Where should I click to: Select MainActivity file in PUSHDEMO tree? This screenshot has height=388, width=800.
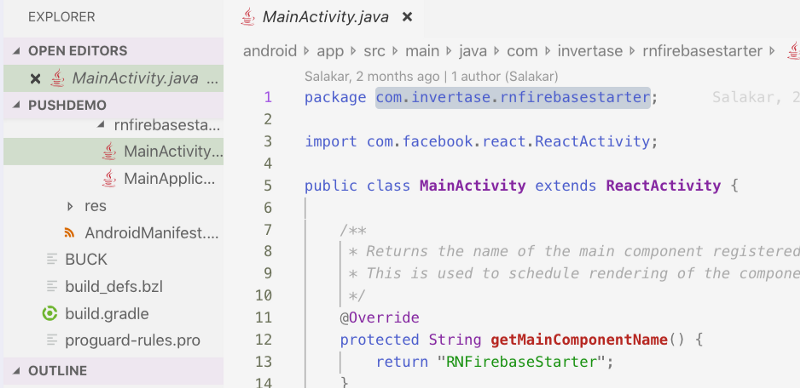[x=113, y=152]
